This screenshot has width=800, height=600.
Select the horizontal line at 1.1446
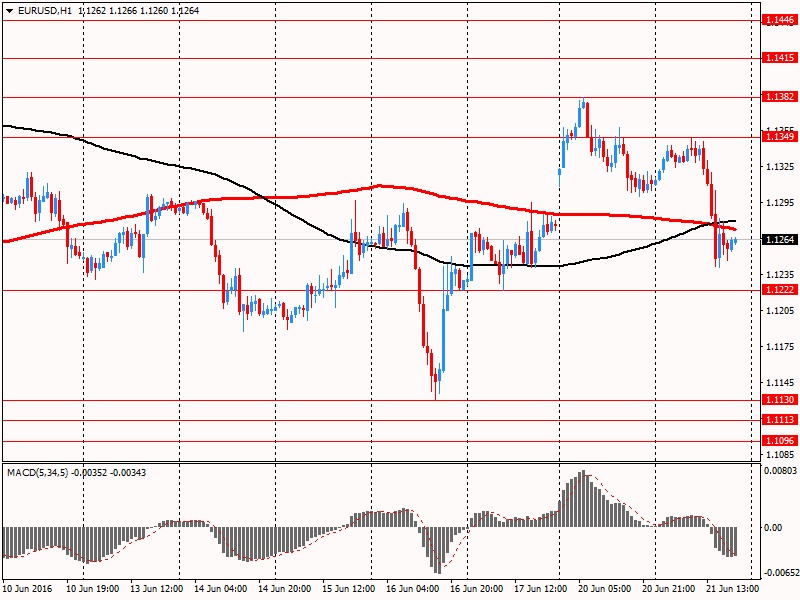(x=382, y=20)
